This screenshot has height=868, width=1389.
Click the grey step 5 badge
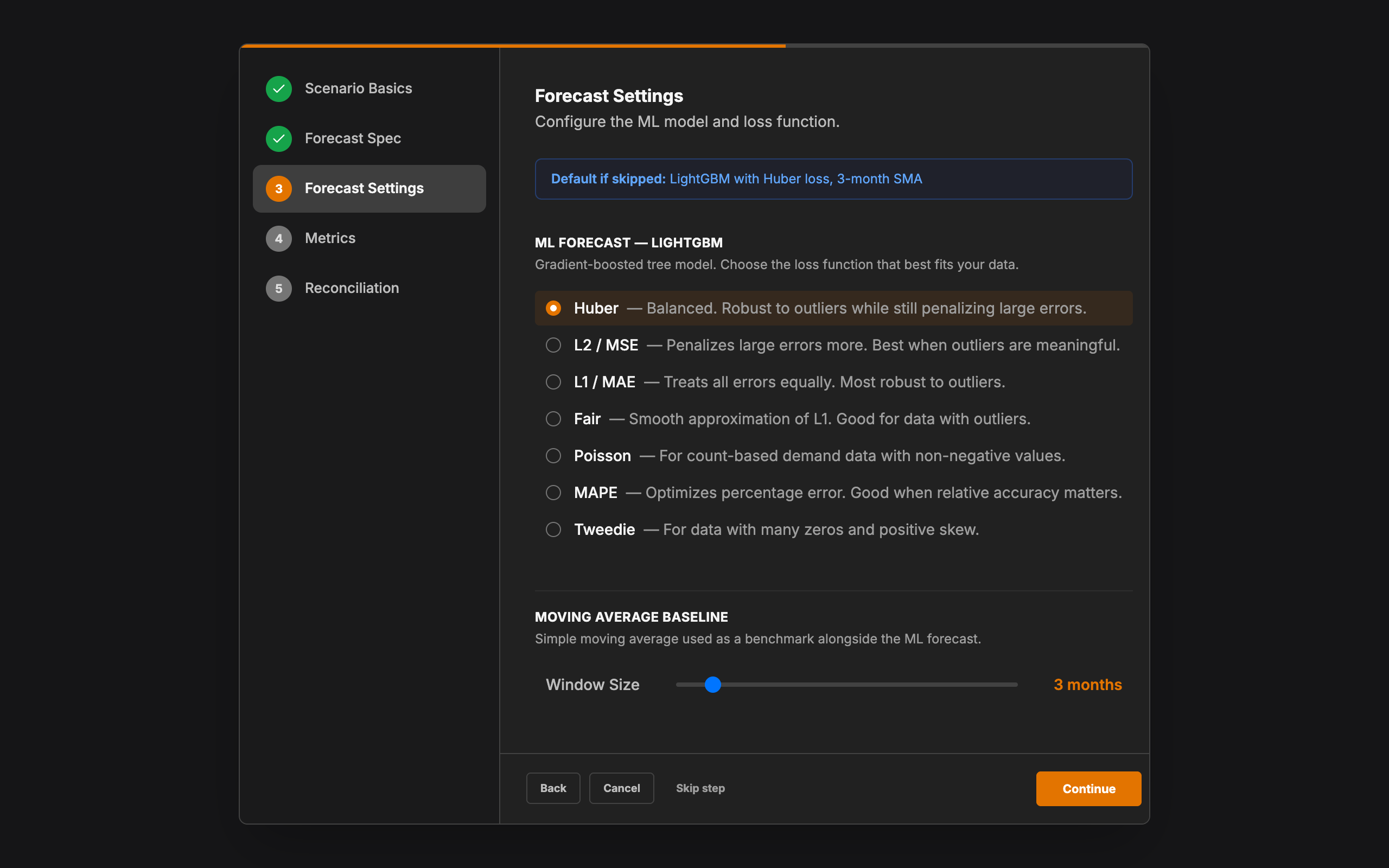tap(278, 288)
